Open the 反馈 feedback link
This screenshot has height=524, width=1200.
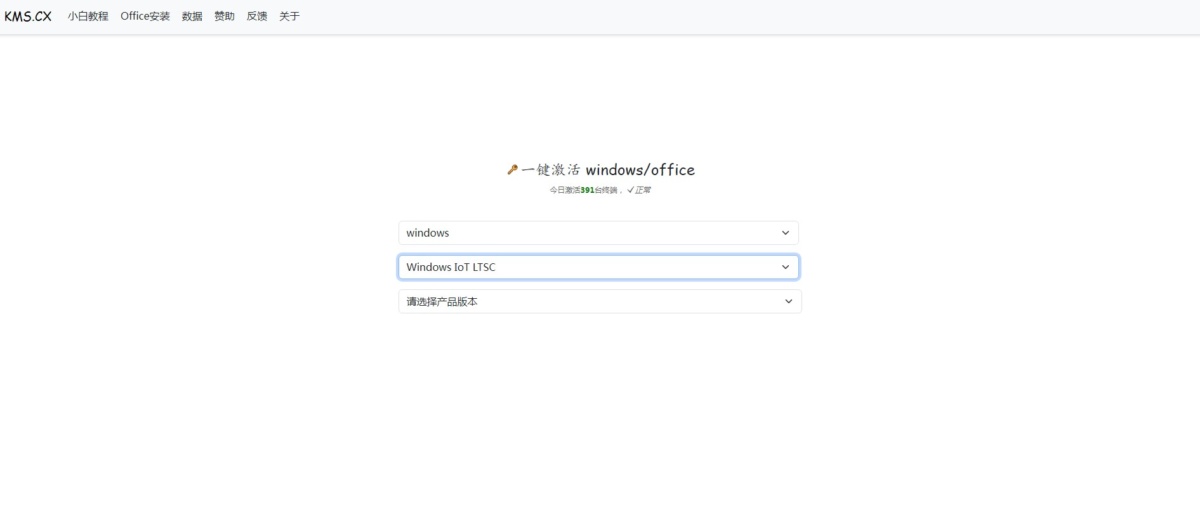(x=257, y=16)
